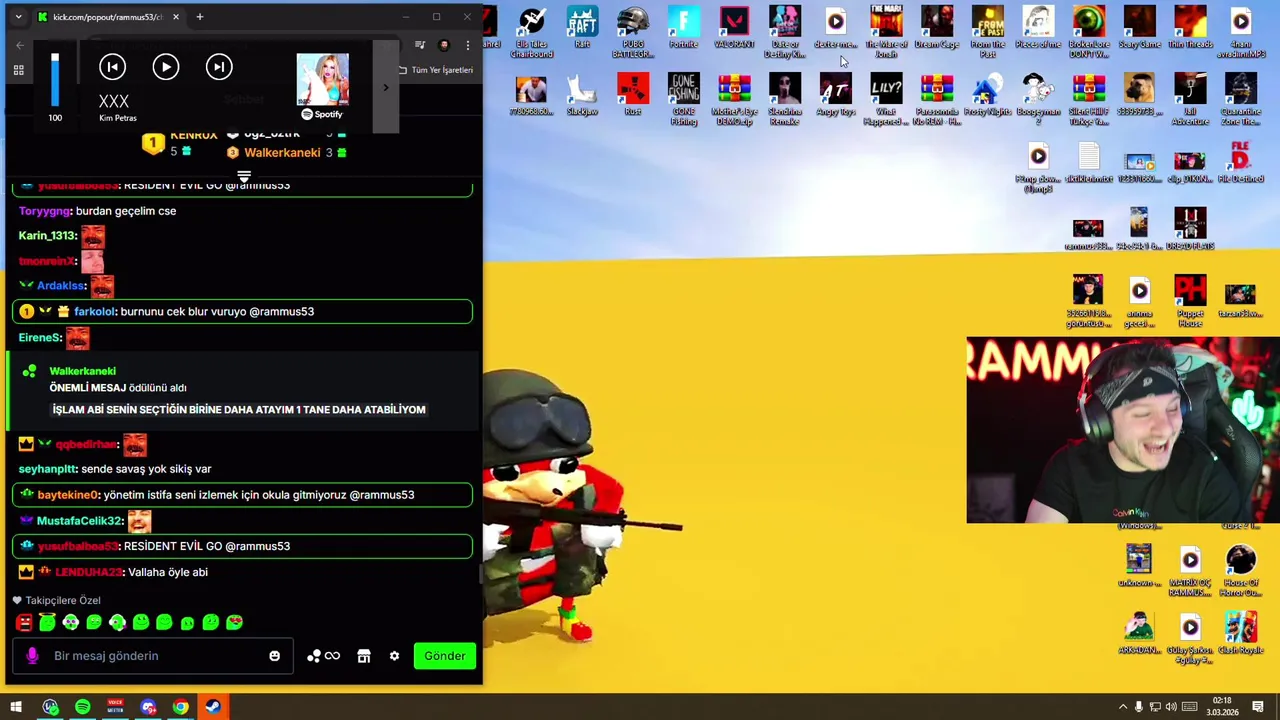1280x720 pixels.
Task: Open Steam from the taskbar
Action: point(213,707)
